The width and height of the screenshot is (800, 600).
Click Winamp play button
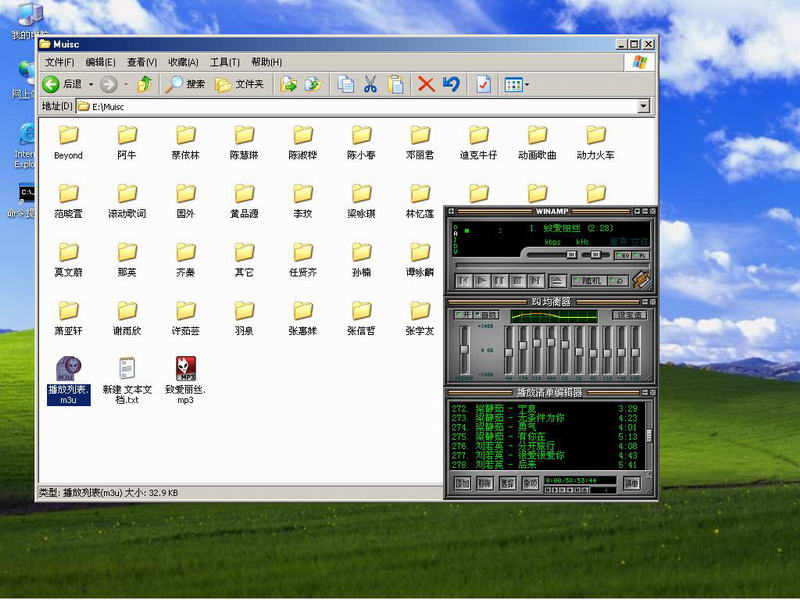click(481, 281)
